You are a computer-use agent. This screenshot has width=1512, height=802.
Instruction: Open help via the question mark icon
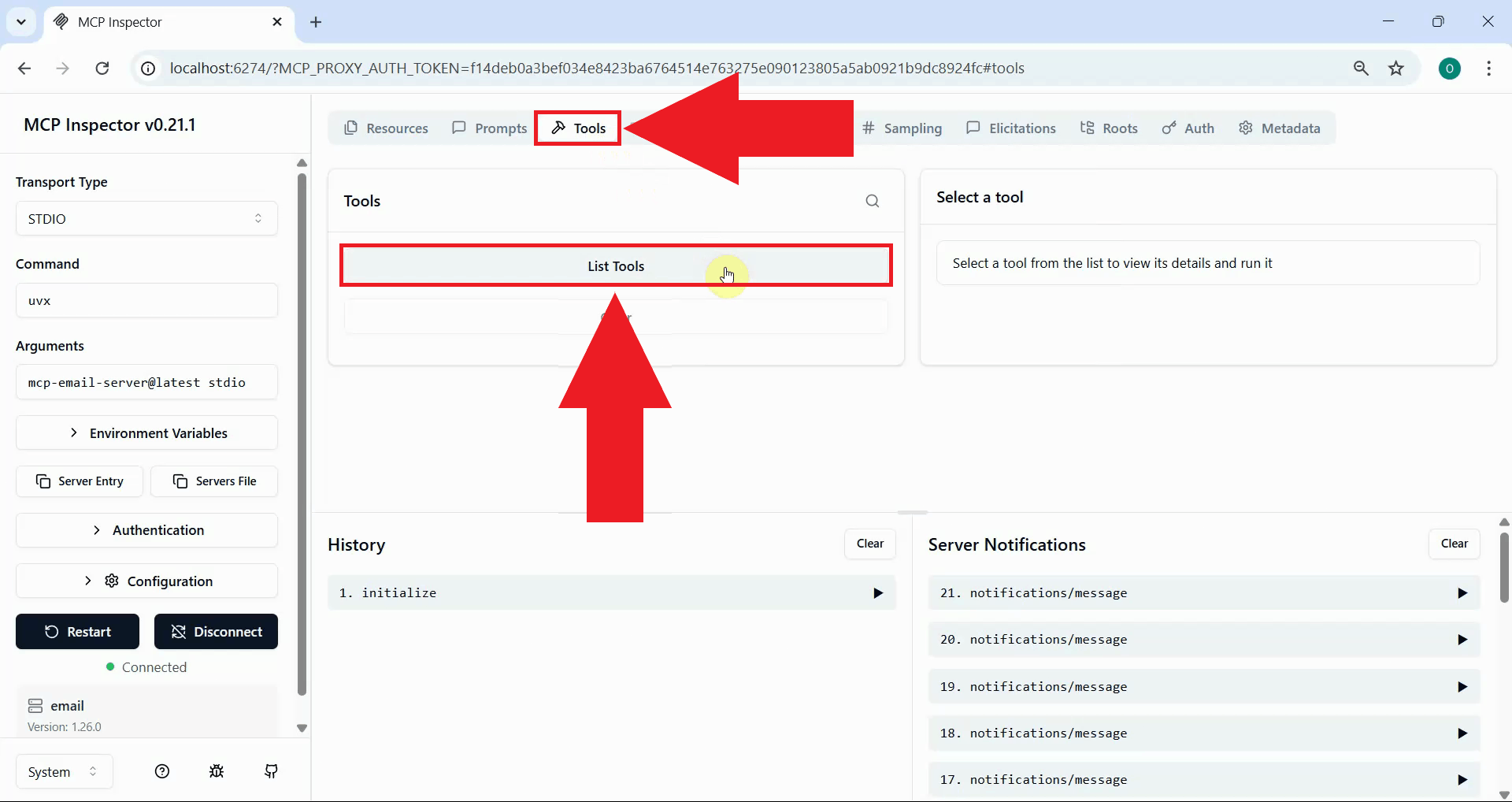161,771
